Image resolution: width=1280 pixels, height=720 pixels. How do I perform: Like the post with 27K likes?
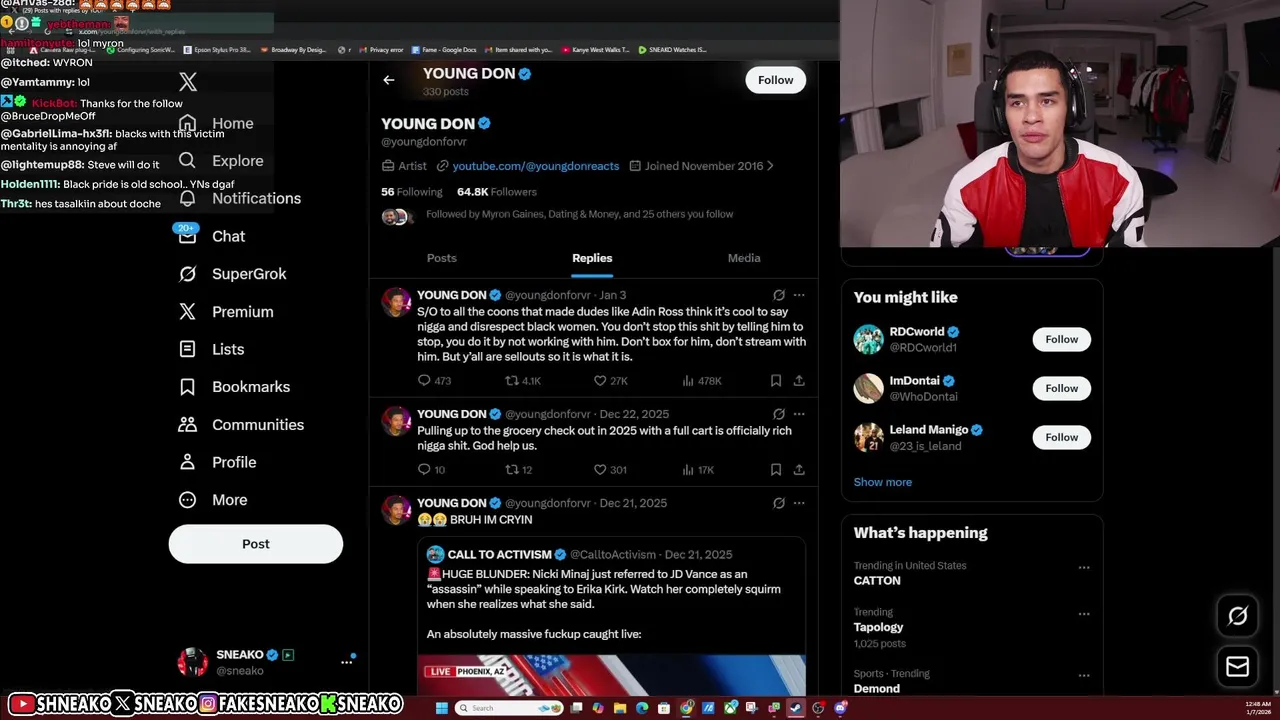(611, 381)
